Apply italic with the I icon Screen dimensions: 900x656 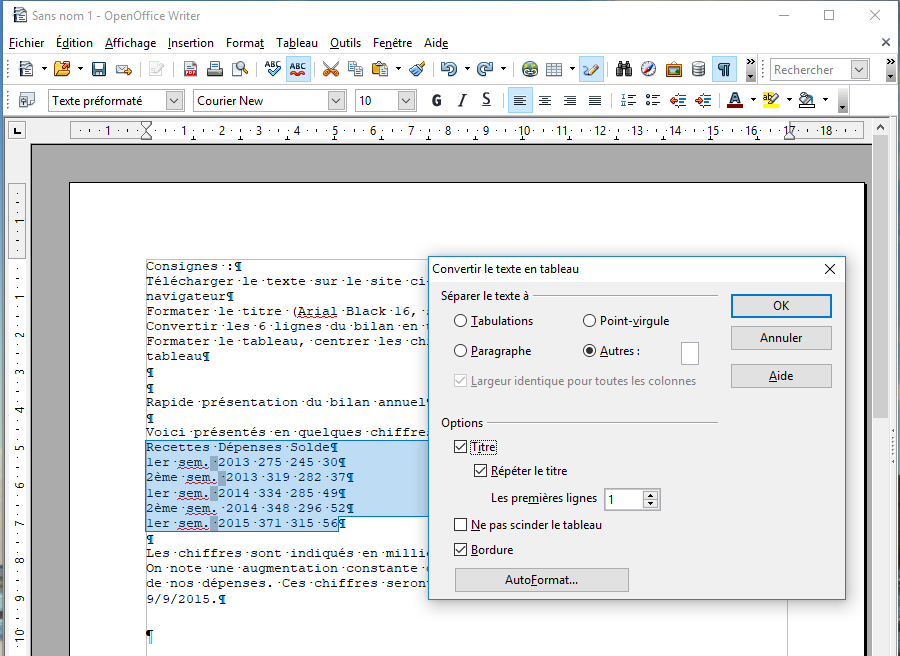tap(461, 101)
